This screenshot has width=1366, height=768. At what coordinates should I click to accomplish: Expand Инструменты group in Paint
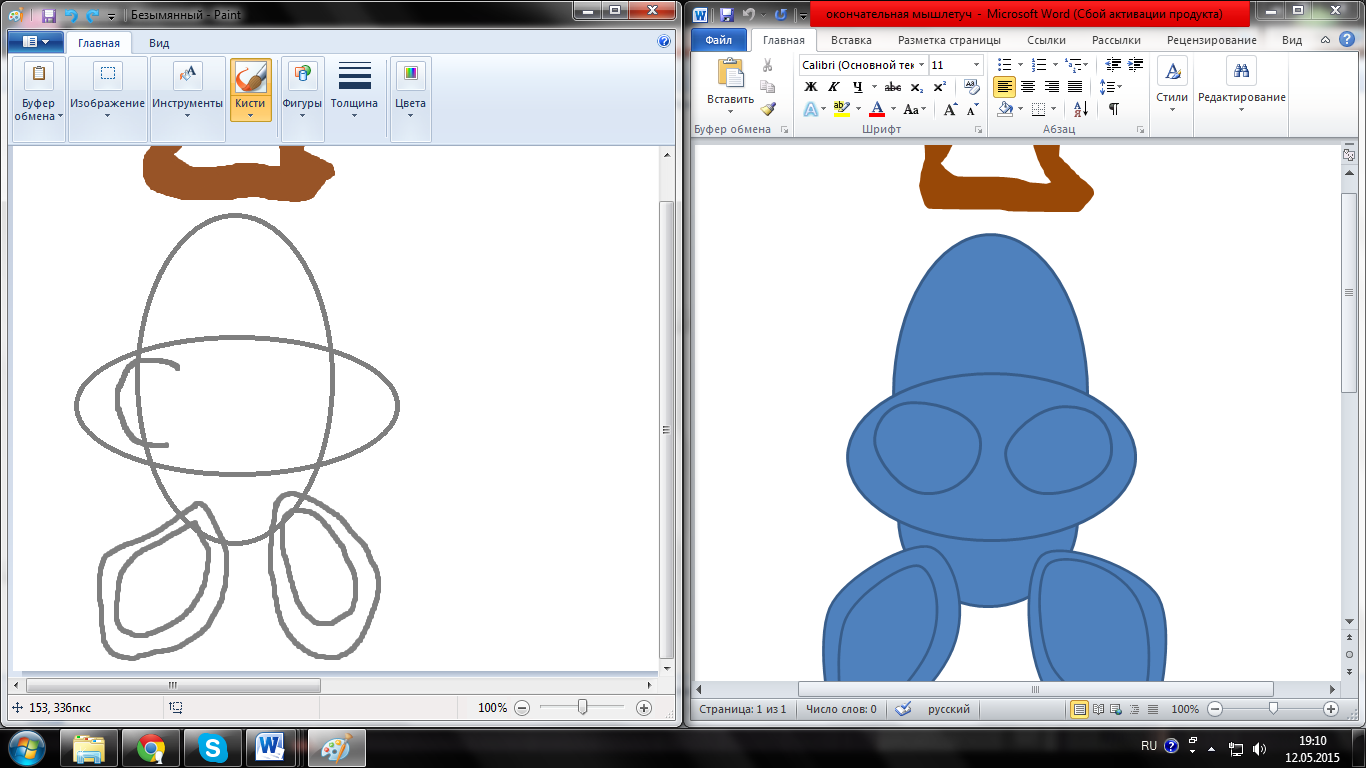[x=188, y=98]
